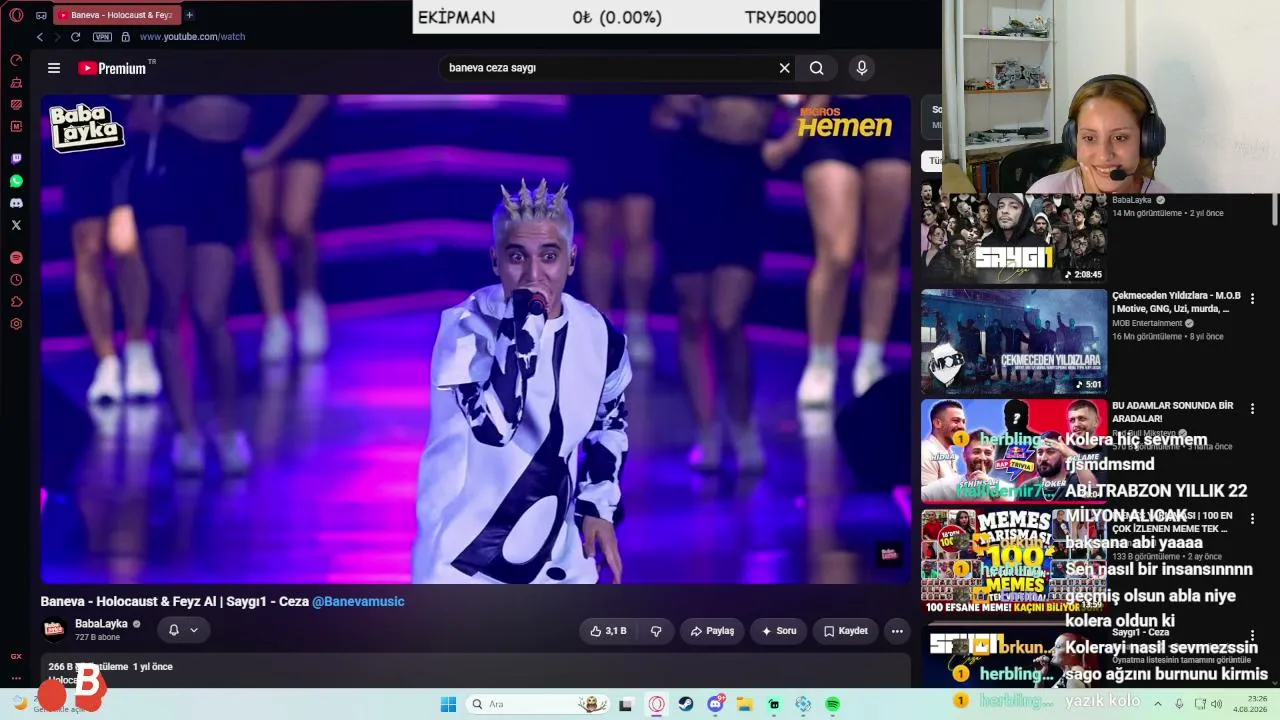This screenshot has height=720, width=1280.
Task: Like the video with 3,1 B likes
Action: (x=608, y=631)
